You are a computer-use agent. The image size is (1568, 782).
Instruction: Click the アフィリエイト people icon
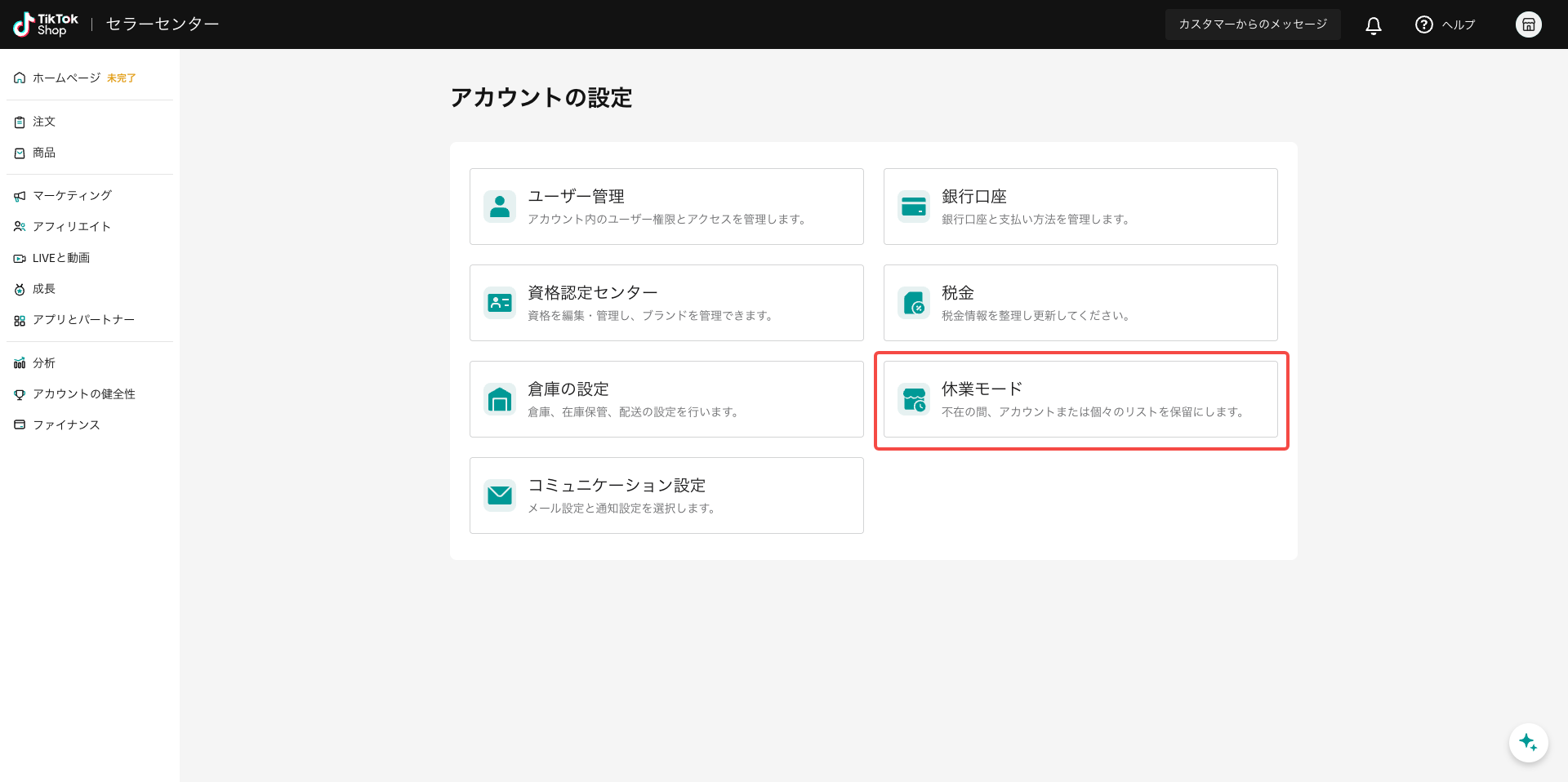click(x=20, y=227)
